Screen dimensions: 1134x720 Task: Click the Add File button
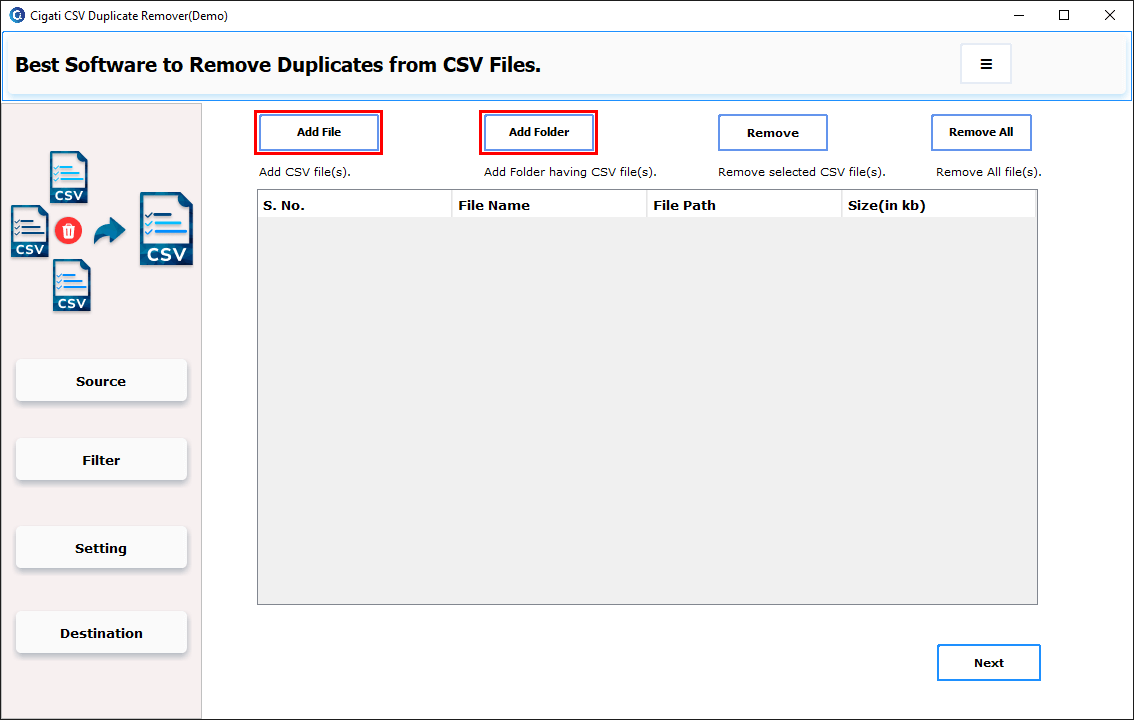(x=319, y=132)
